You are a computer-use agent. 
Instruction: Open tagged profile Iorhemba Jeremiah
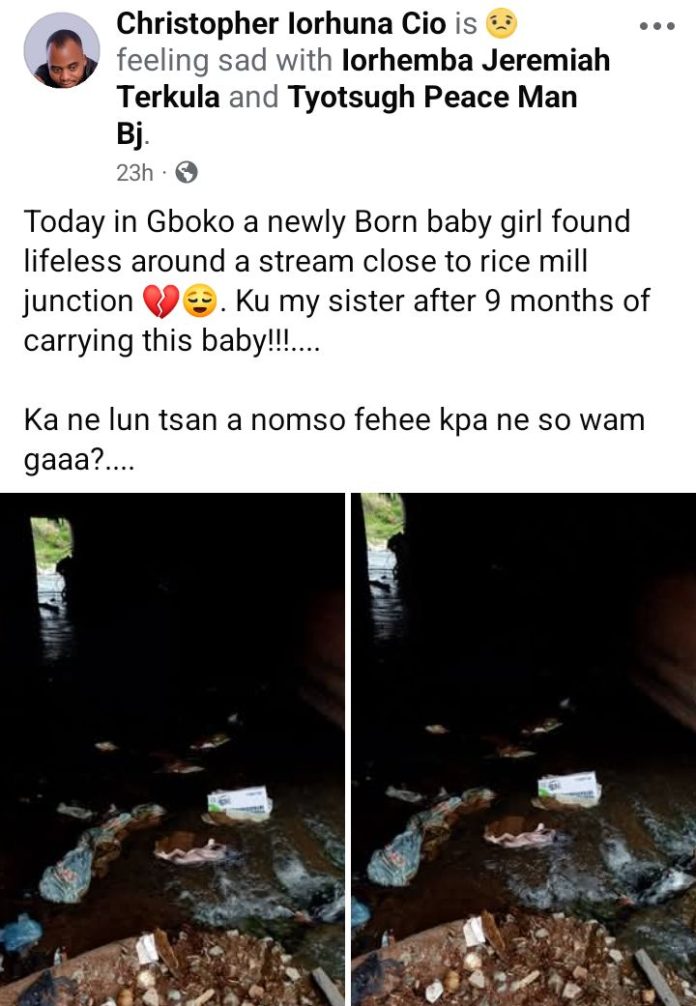tap(476, 61)
